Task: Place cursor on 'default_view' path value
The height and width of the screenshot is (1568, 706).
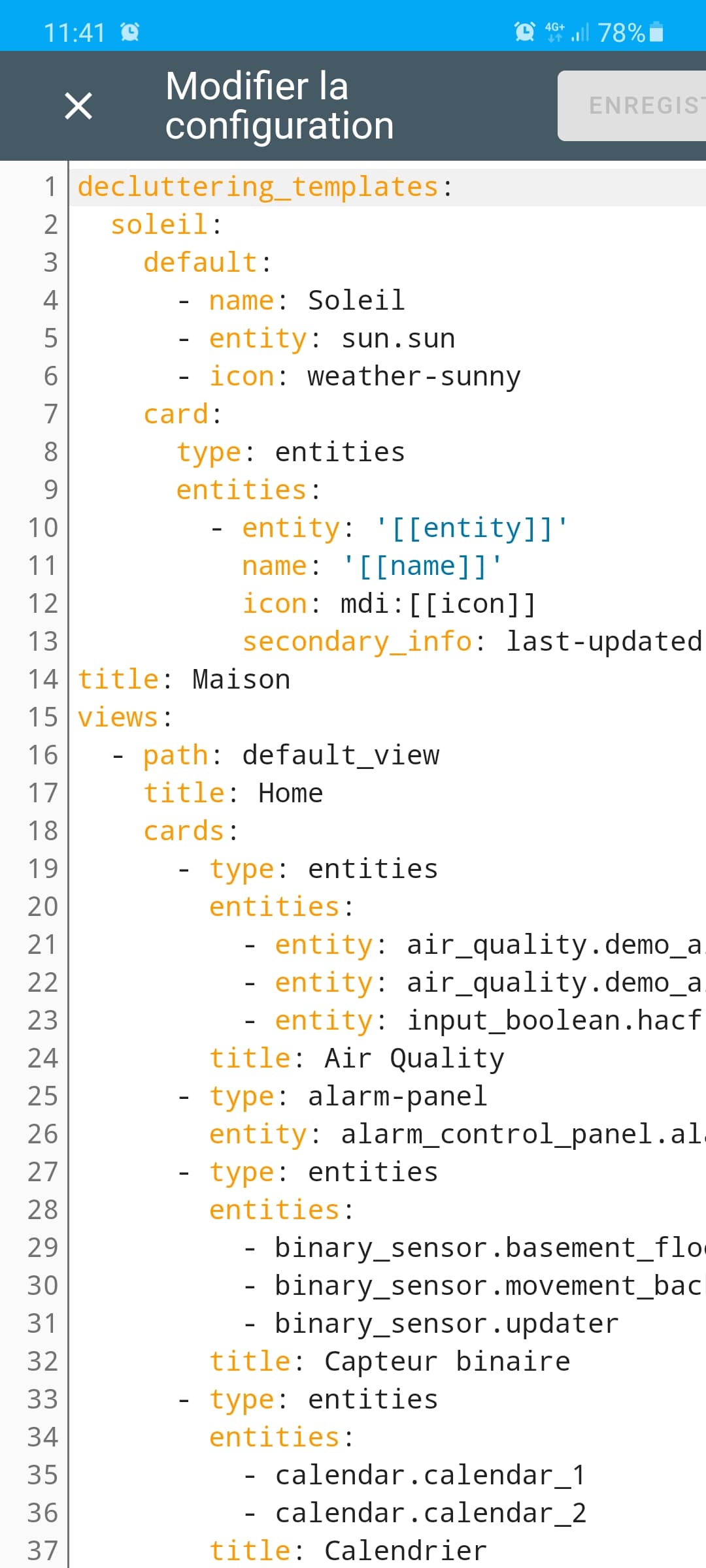Action: pyautogui.click(x=341, y=756)
